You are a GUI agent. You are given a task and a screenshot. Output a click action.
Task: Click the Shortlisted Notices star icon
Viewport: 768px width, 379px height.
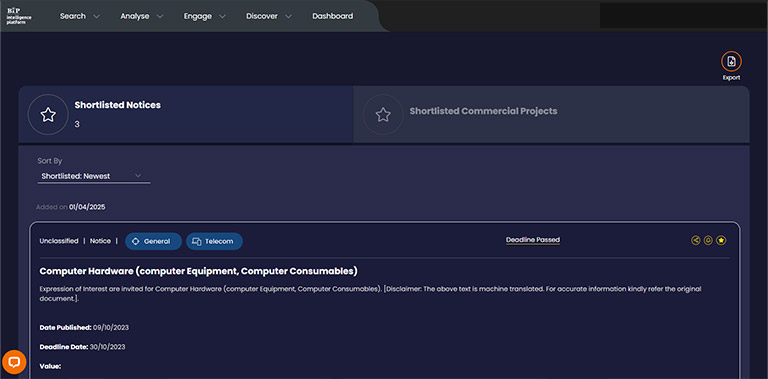(x=48, y=115)
